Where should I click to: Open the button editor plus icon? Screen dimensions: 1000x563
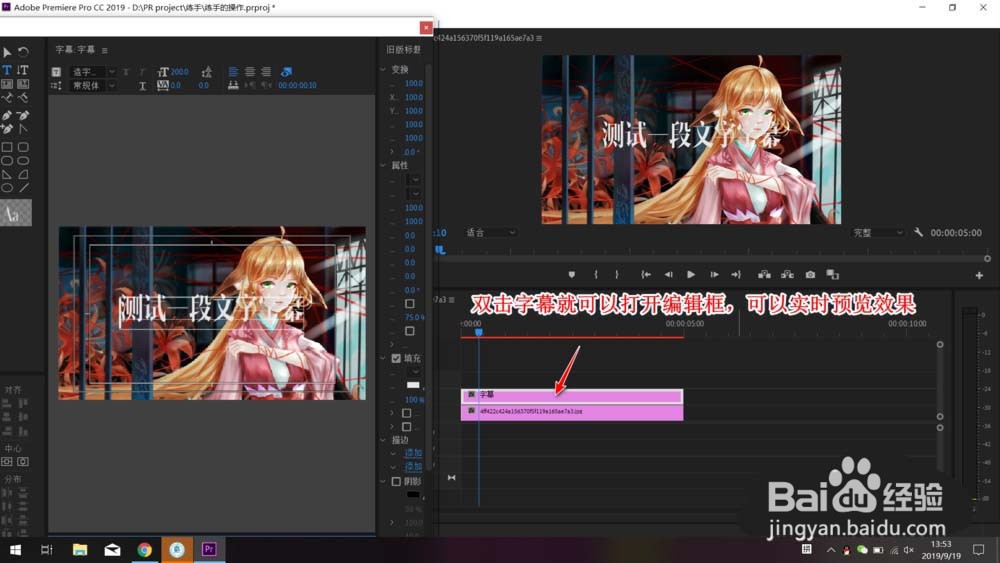[x=979, y=275]
